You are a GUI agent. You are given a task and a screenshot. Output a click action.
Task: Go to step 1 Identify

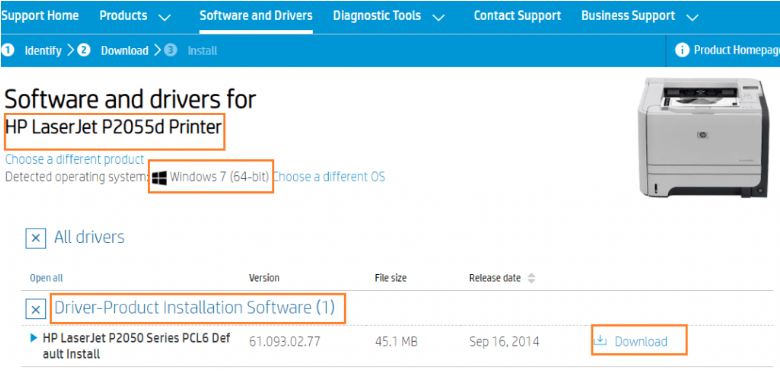pyautogui.click(x=43, y=51)
